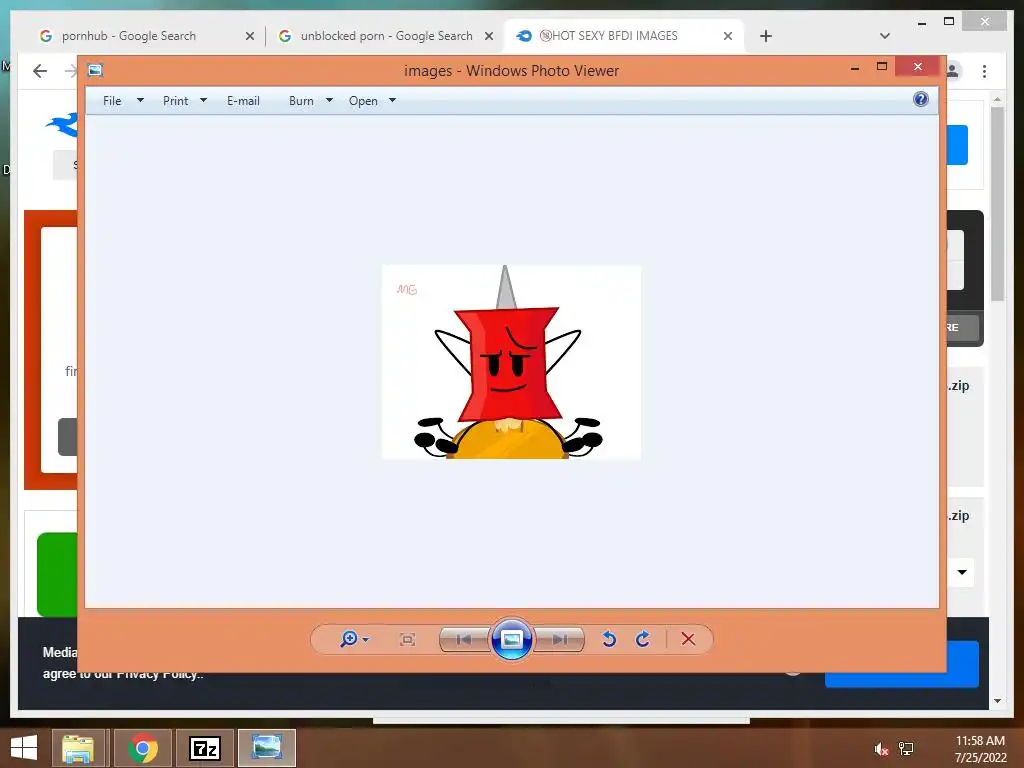Click the Photo Viewer help icon

[x=921, y=99]
